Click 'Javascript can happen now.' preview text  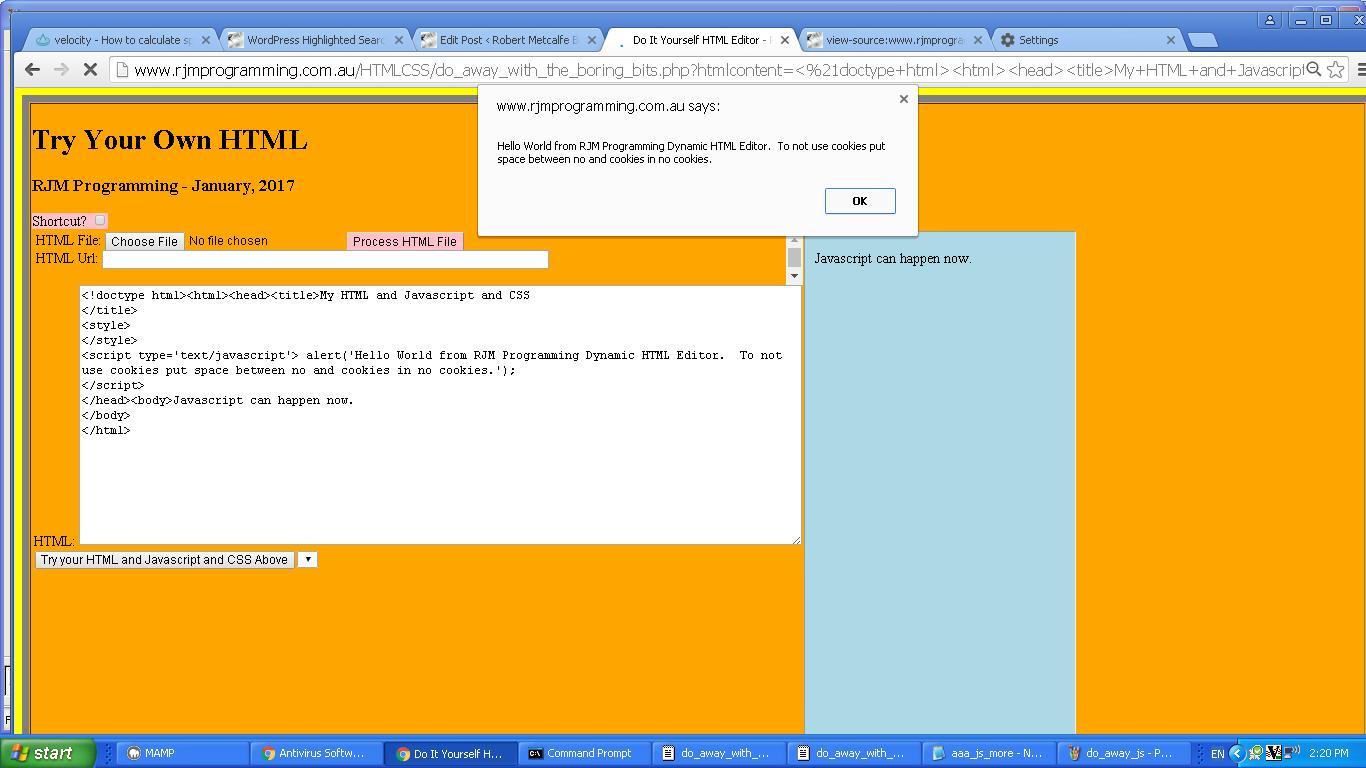tap(893, 259)
